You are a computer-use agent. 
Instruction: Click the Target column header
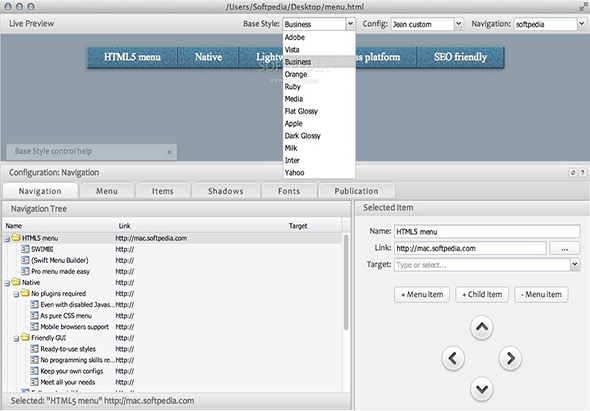[x=298, y=226]
